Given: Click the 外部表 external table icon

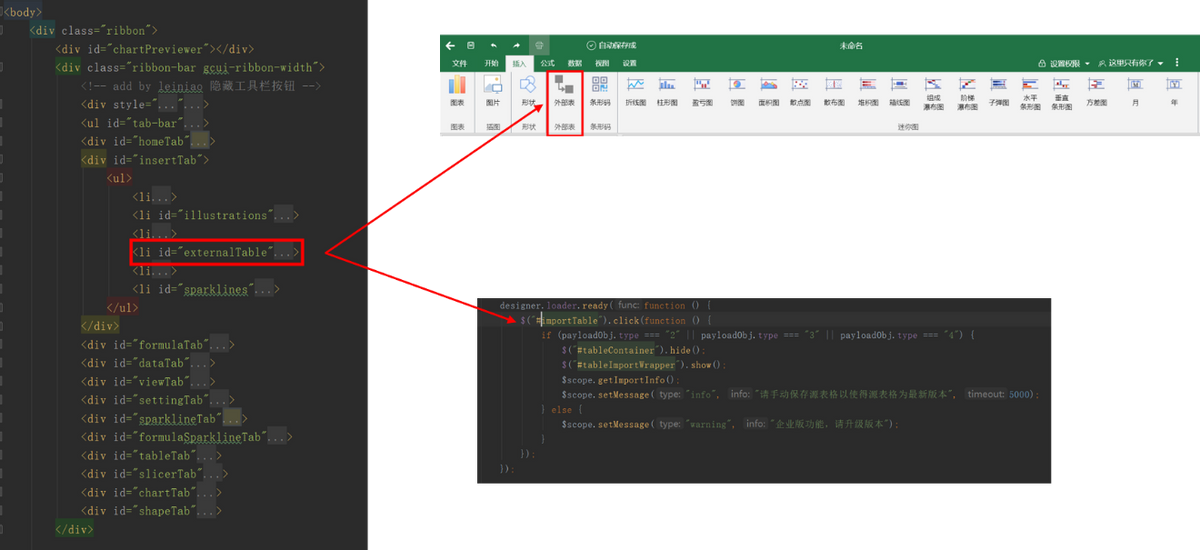Looking at the screenshot, I should [564, 85].
